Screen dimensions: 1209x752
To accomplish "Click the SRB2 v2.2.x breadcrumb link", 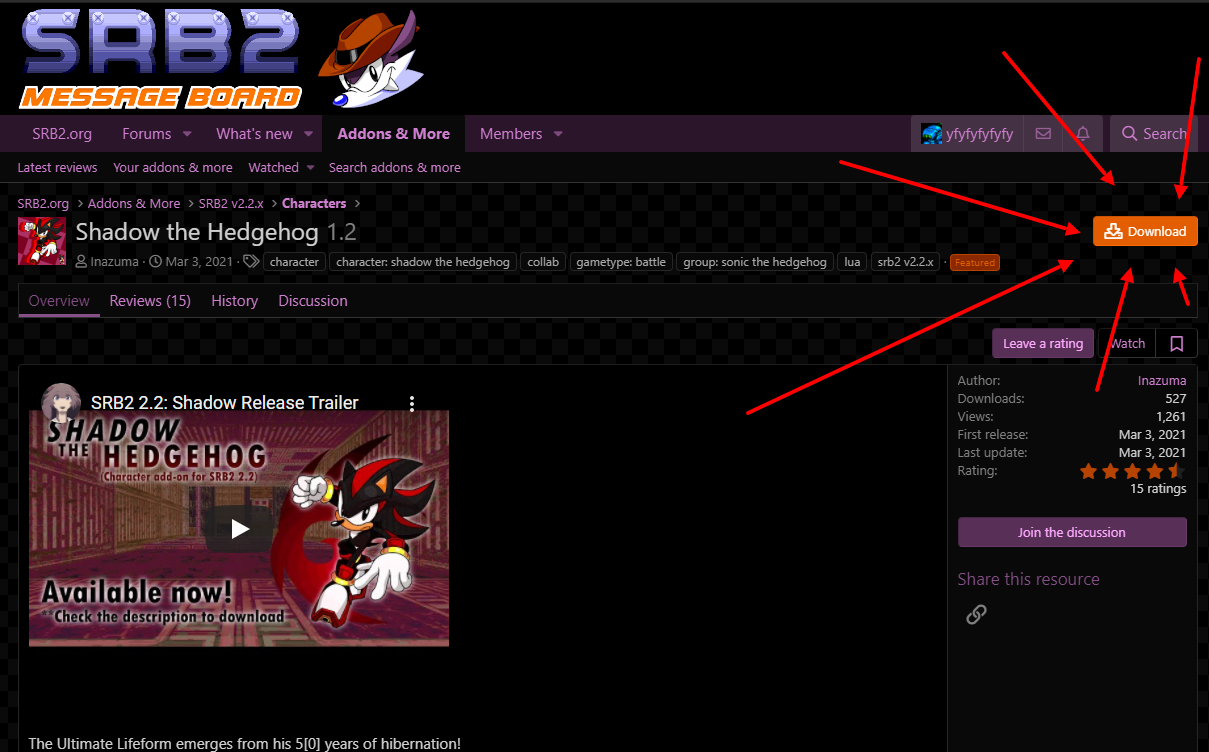I will 231,203.
